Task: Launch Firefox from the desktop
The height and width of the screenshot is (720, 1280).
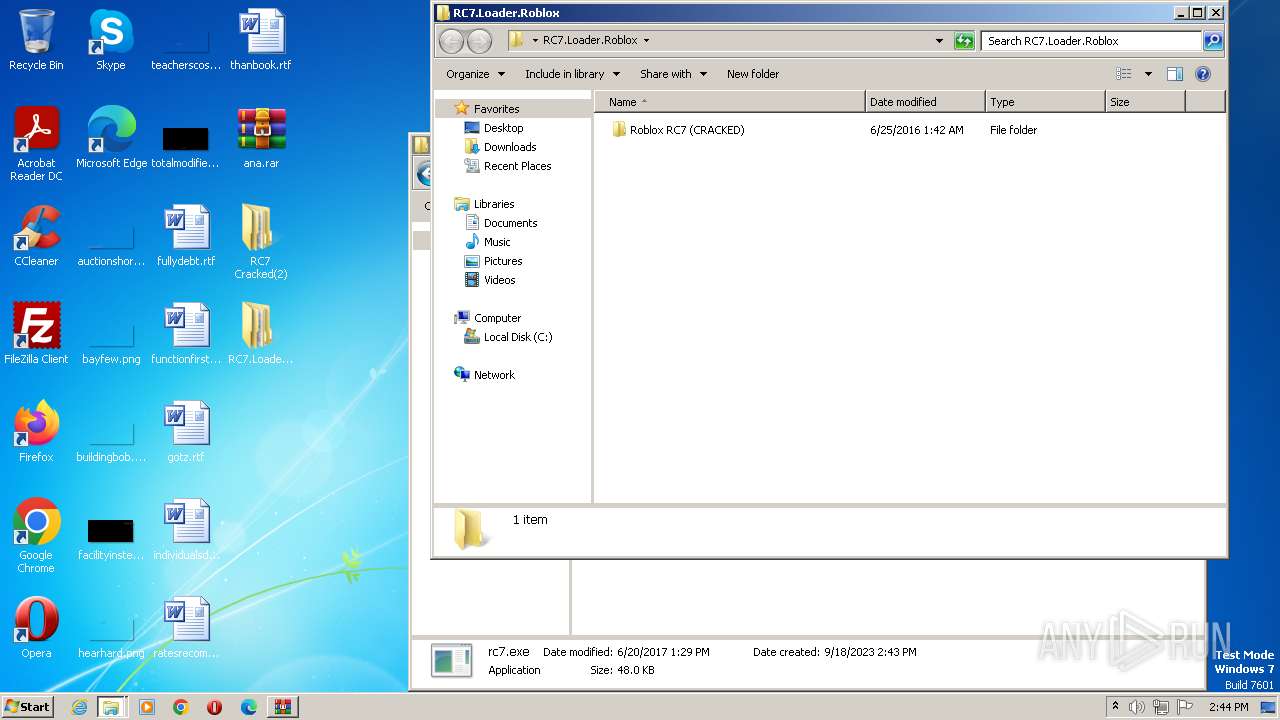Action: tap(36, 432)
